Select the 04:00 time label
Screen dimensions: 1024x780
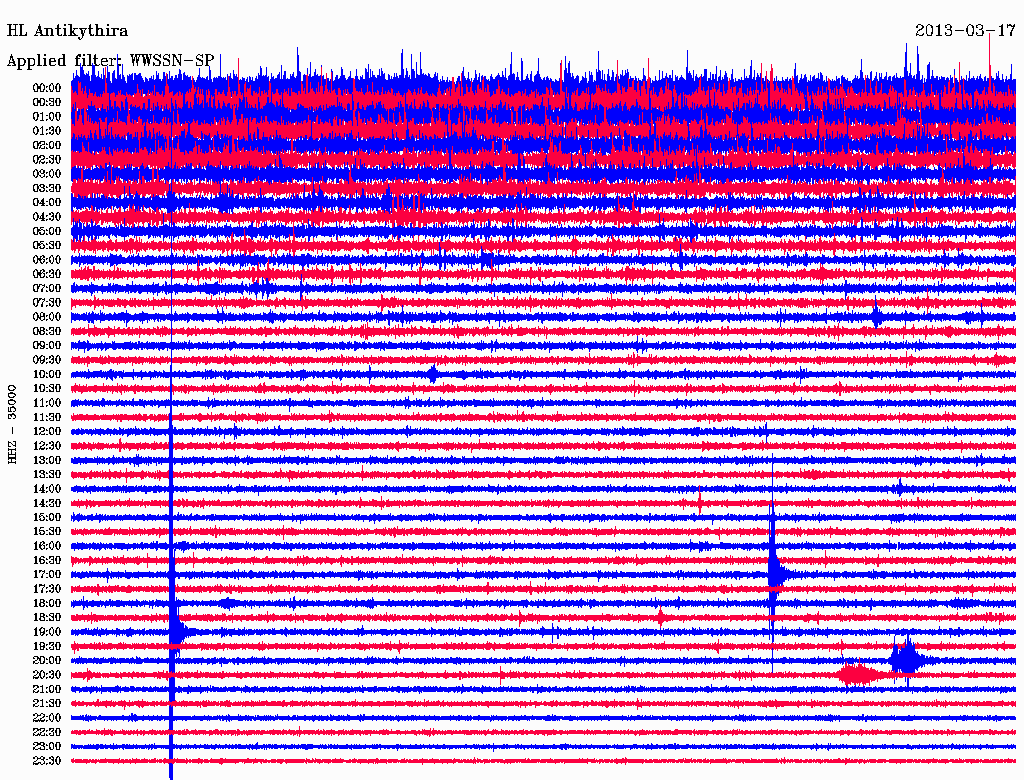(x=47, y=203)
